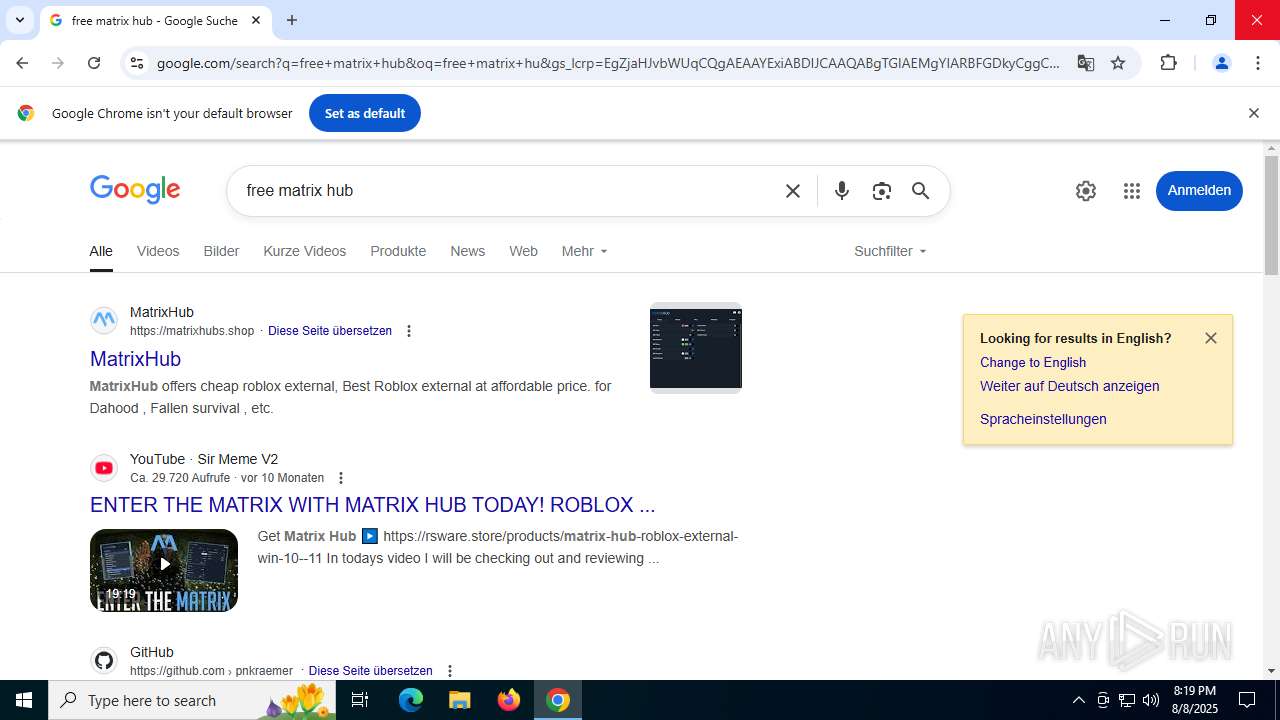Click the GitHub favicon in results
Screen dimensions: 1280x720
[x=104, y=661]
